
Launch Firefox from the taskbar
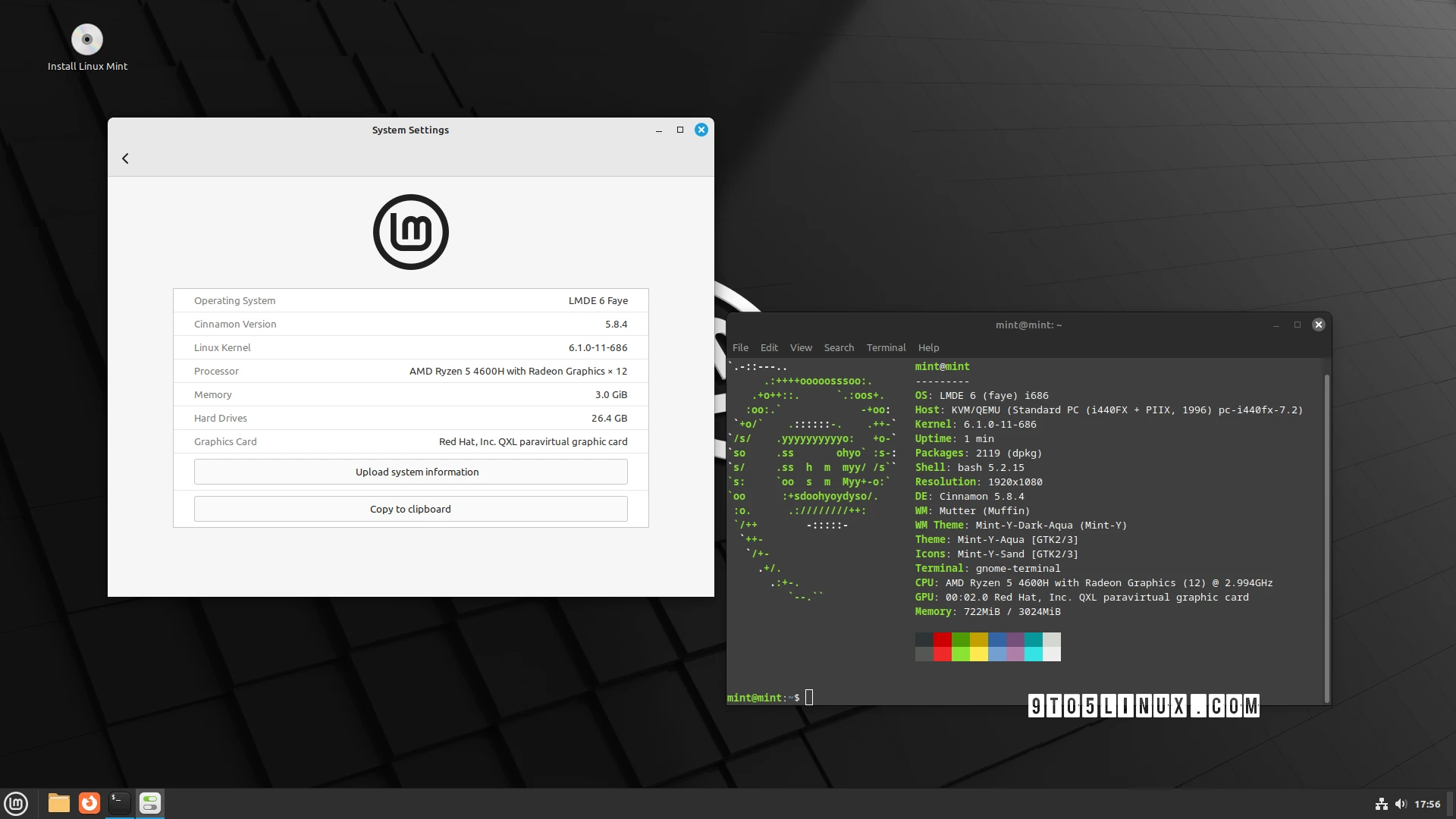click(89, 803)
